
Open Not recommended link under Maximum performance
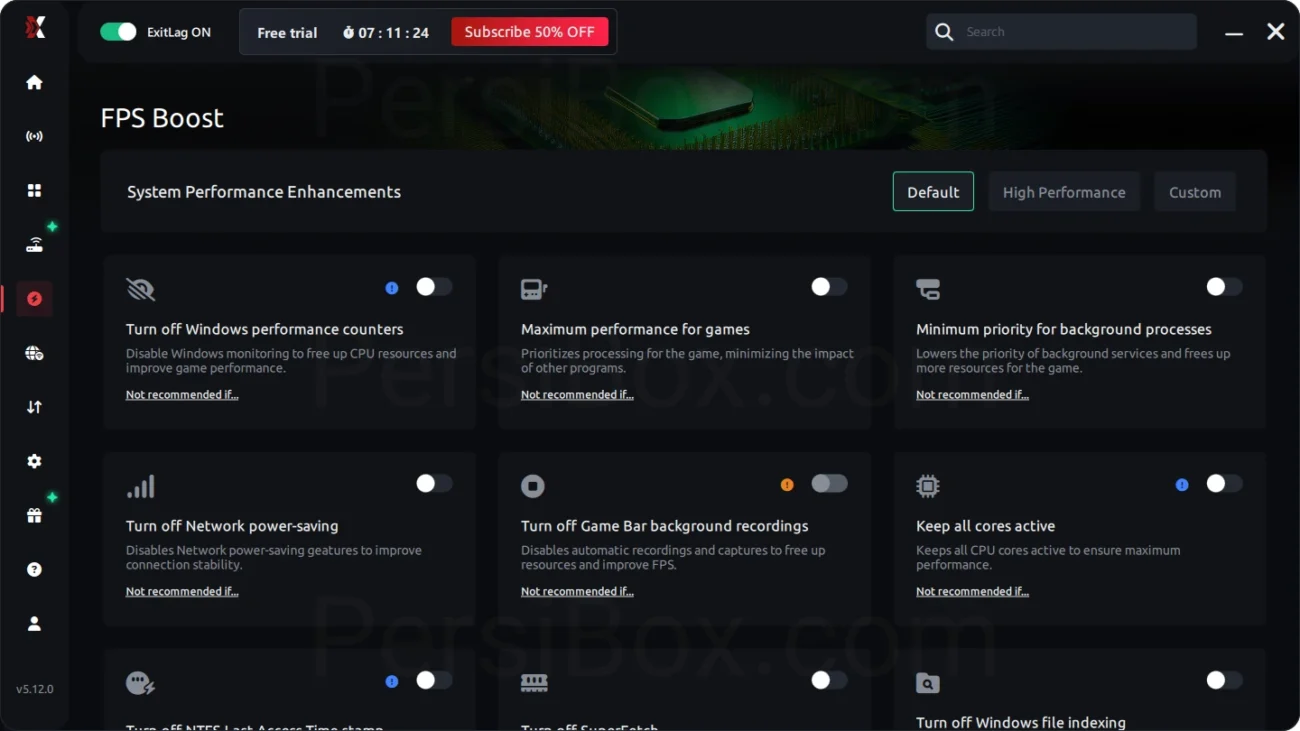pyautogui.click(x=577, y=395)
